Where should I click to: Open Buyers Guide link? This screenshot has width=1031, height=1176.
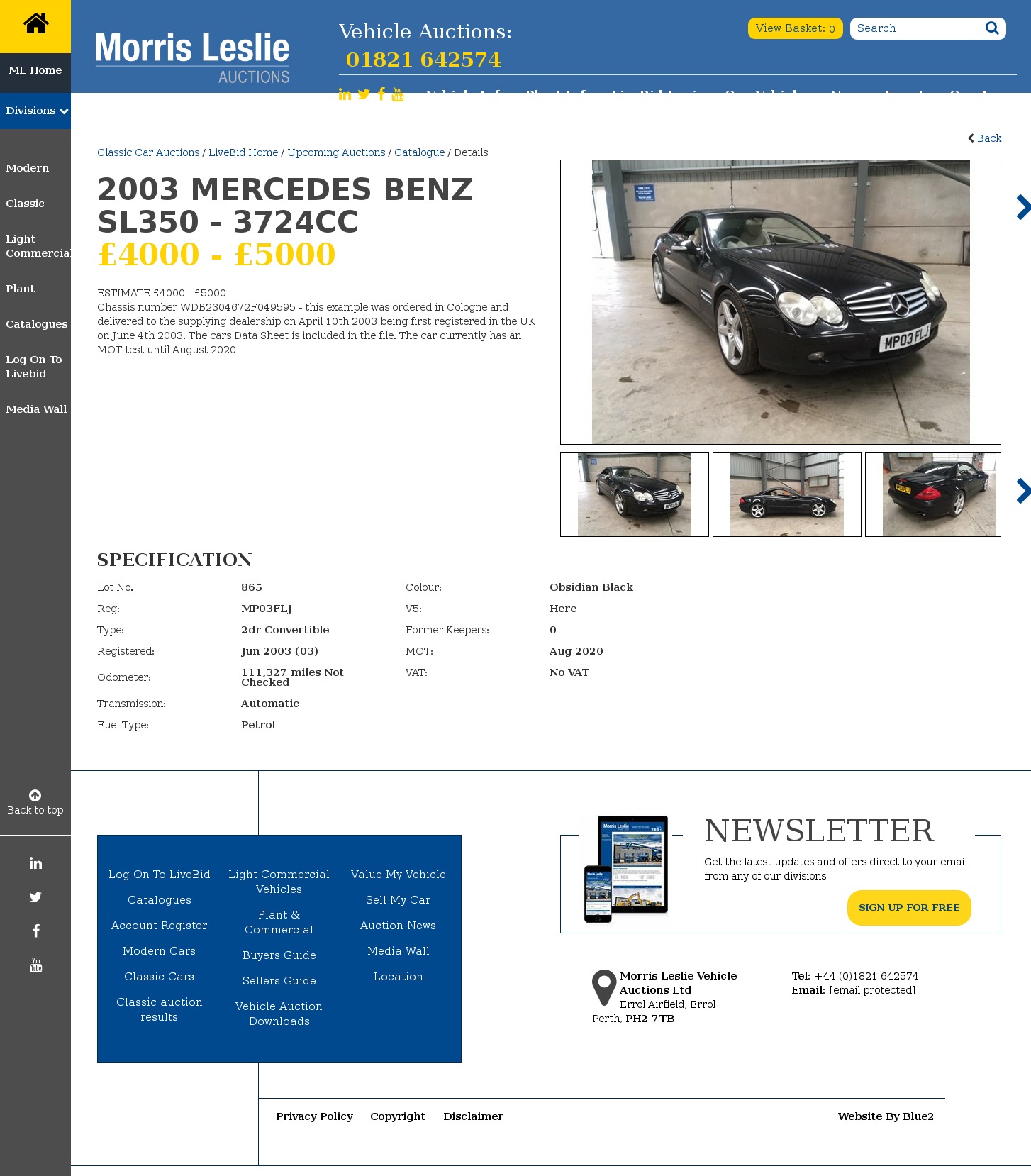point(279,955)
